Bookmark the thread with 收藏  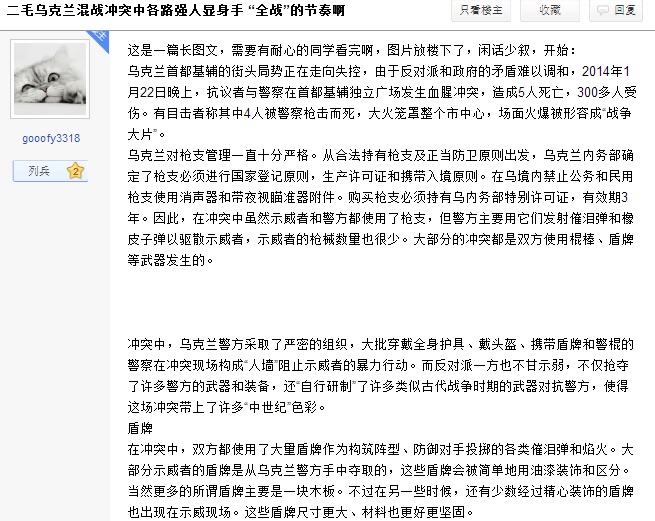(548, 9)
